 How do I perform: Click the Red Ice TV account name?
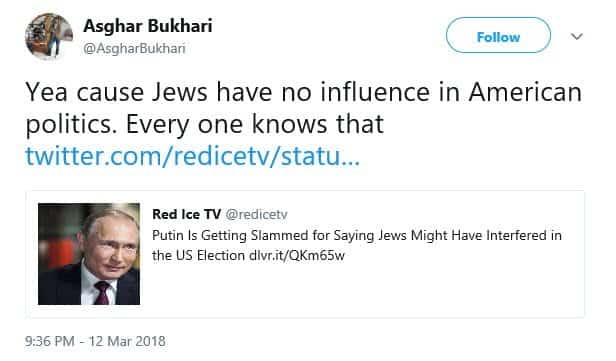(186, 214)
